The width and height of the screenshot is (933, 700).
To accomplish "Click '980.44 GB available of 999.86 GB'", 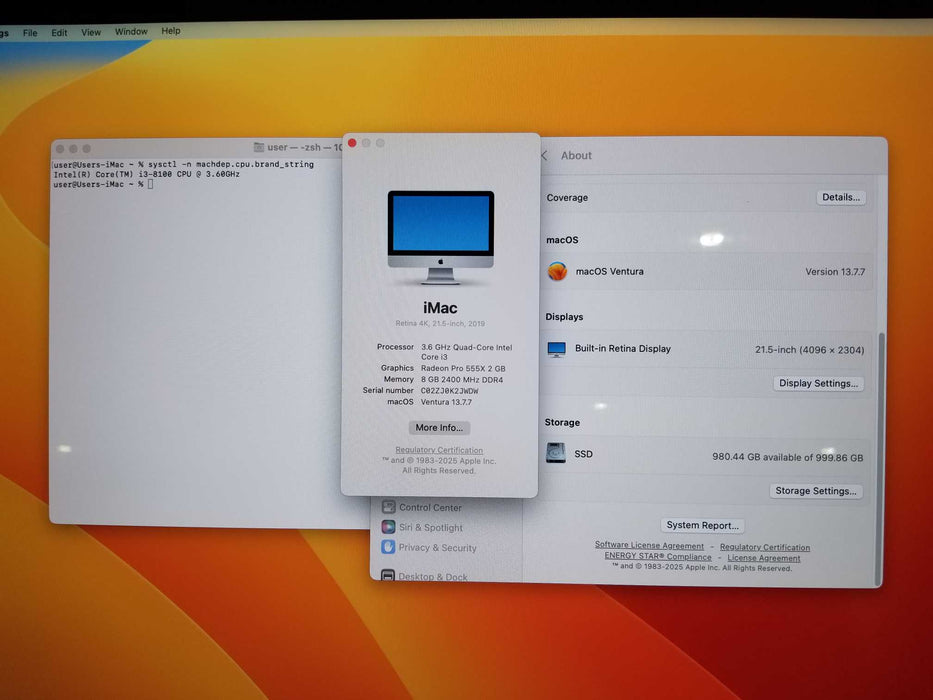I will tap(787, 457).
